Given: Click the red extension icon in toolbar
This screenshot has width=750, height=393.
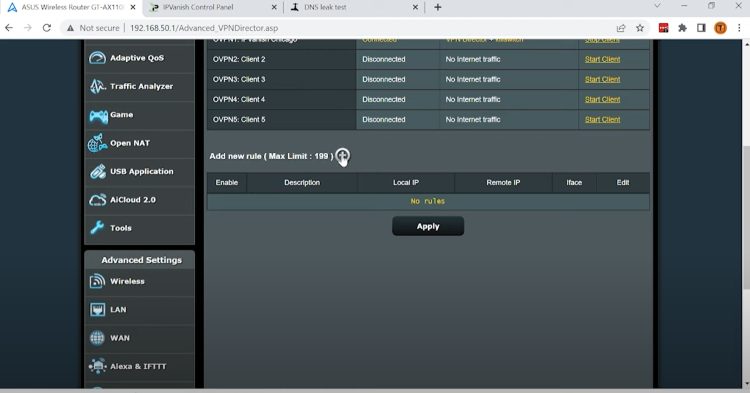Looking at the screenshot, I should (663, 28).
